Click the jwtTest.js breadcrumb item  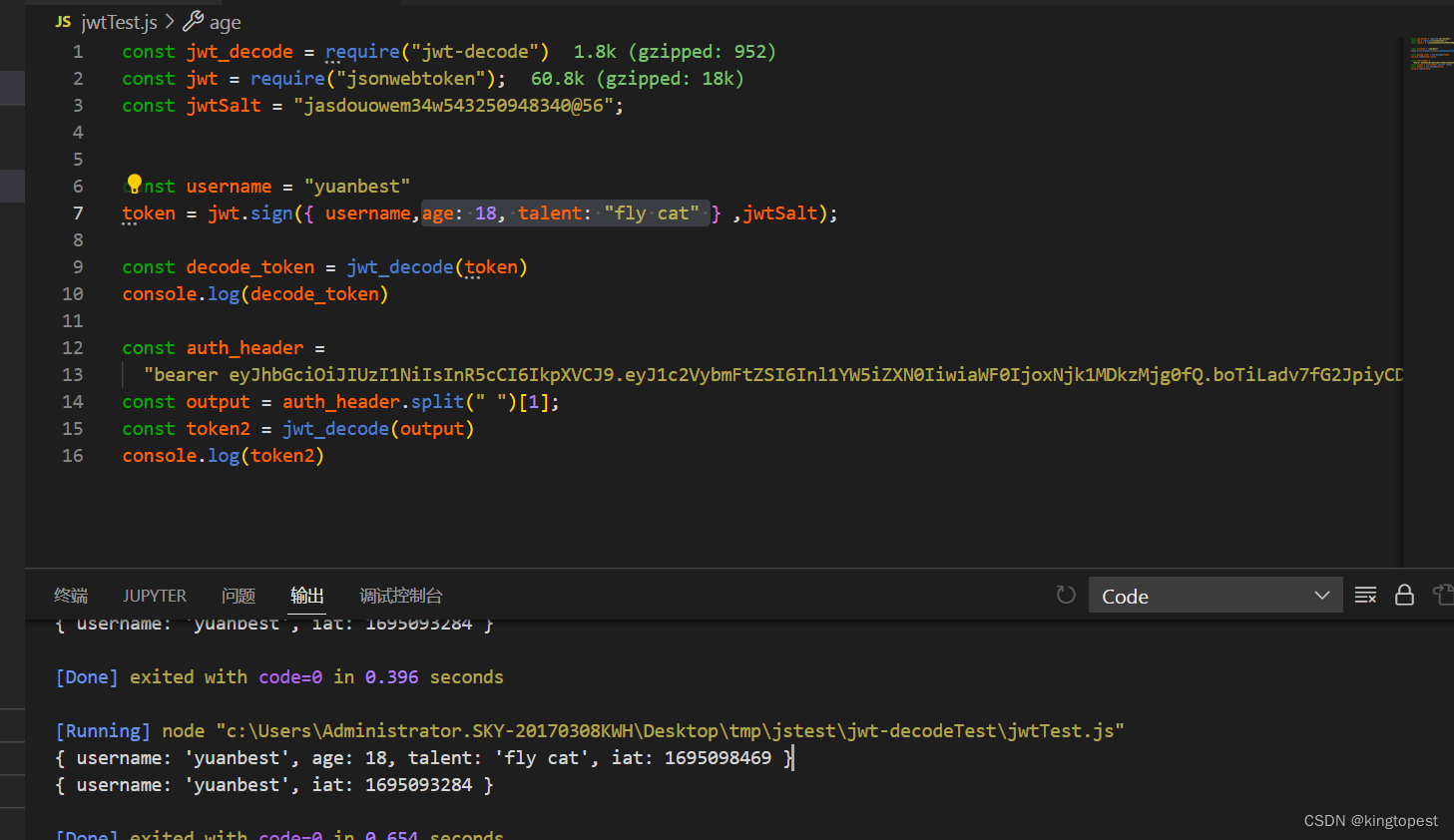[119, 22]
